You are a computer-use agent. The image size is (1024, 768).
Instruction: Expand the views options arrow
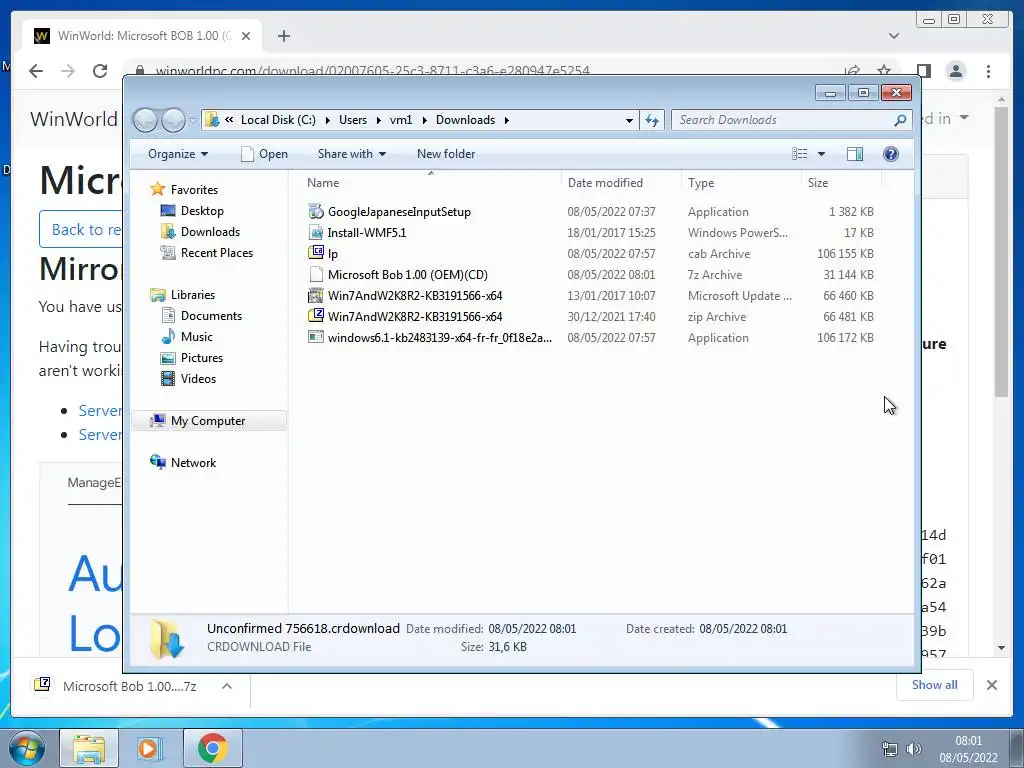(x=821, y=154)
